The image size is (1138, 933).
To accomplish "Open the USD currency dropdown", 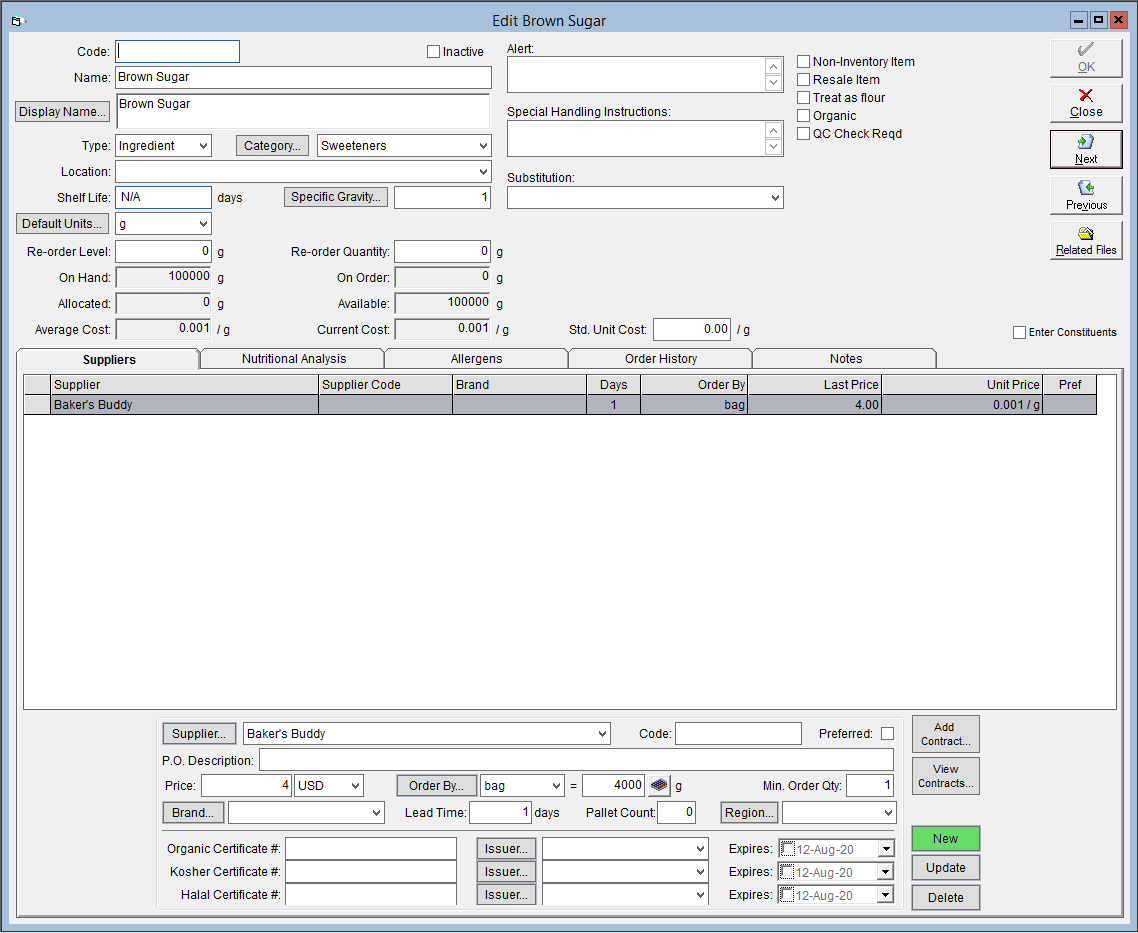I will tap(356, 786).
